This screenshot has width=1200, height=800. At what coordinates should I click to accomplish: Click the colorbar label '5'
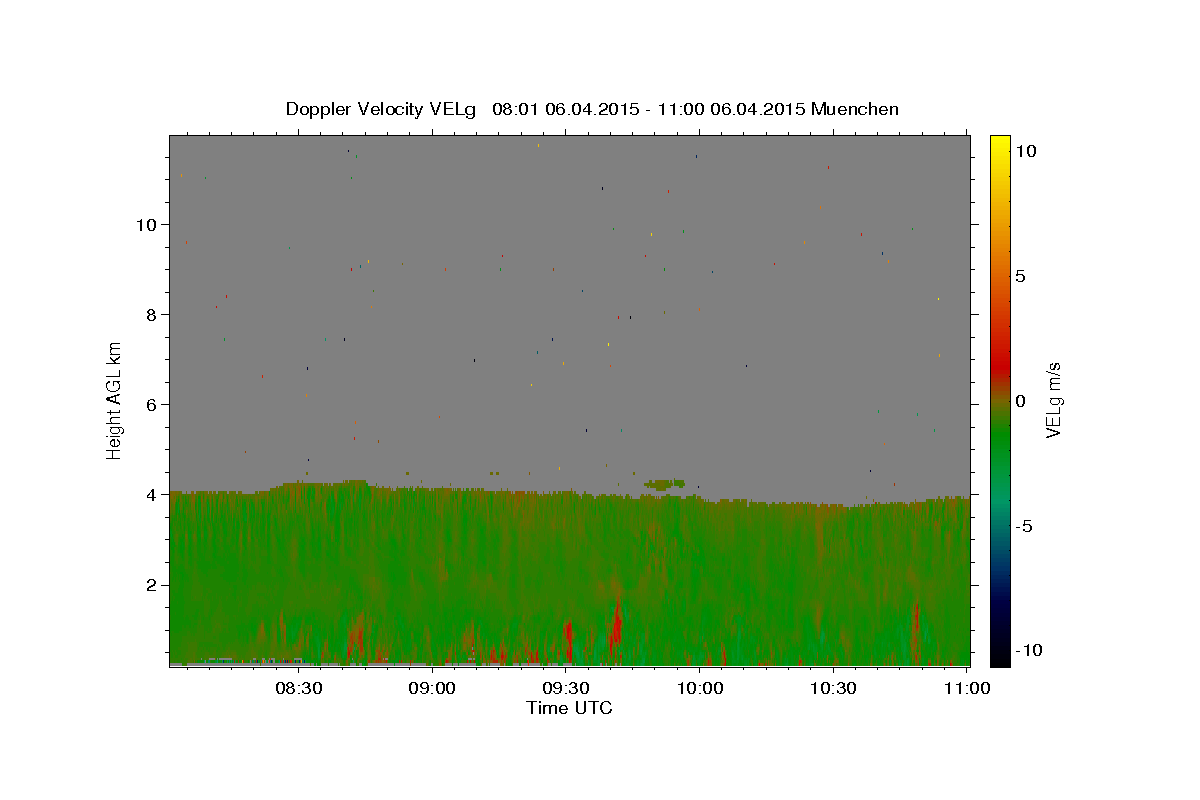[x=1020, y=276]
